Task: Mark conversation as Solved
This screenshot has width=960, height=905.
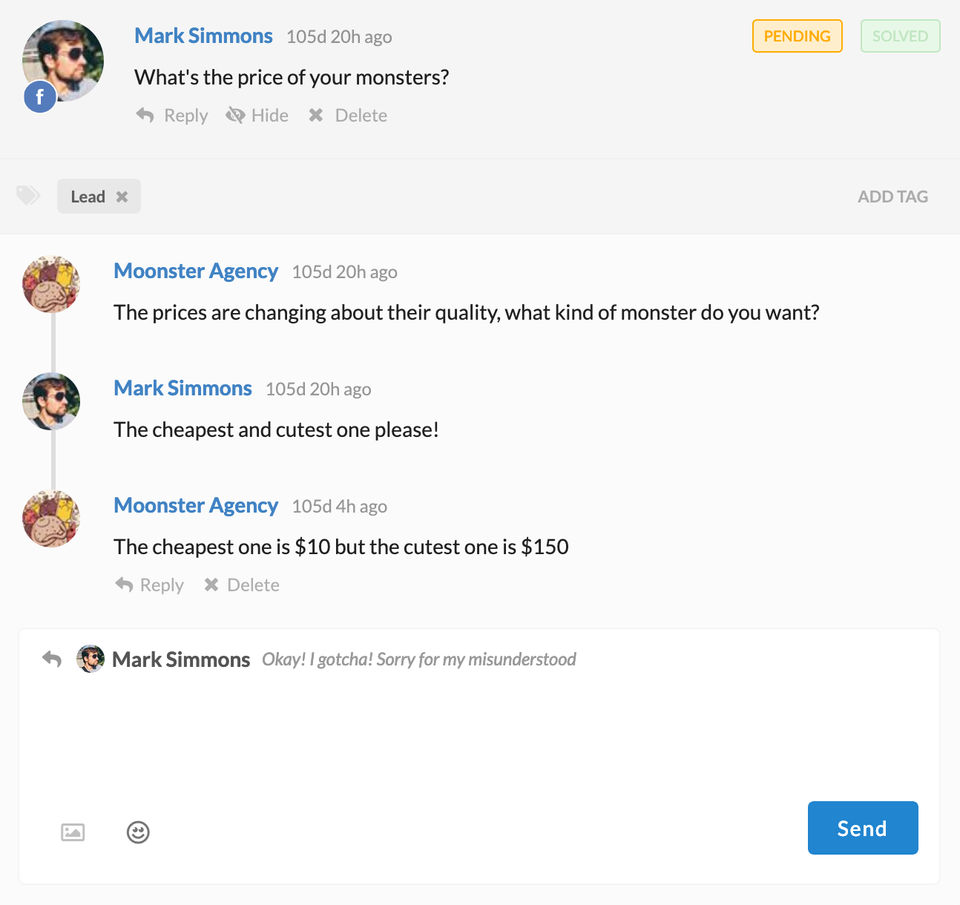Action: coord(900,36)
